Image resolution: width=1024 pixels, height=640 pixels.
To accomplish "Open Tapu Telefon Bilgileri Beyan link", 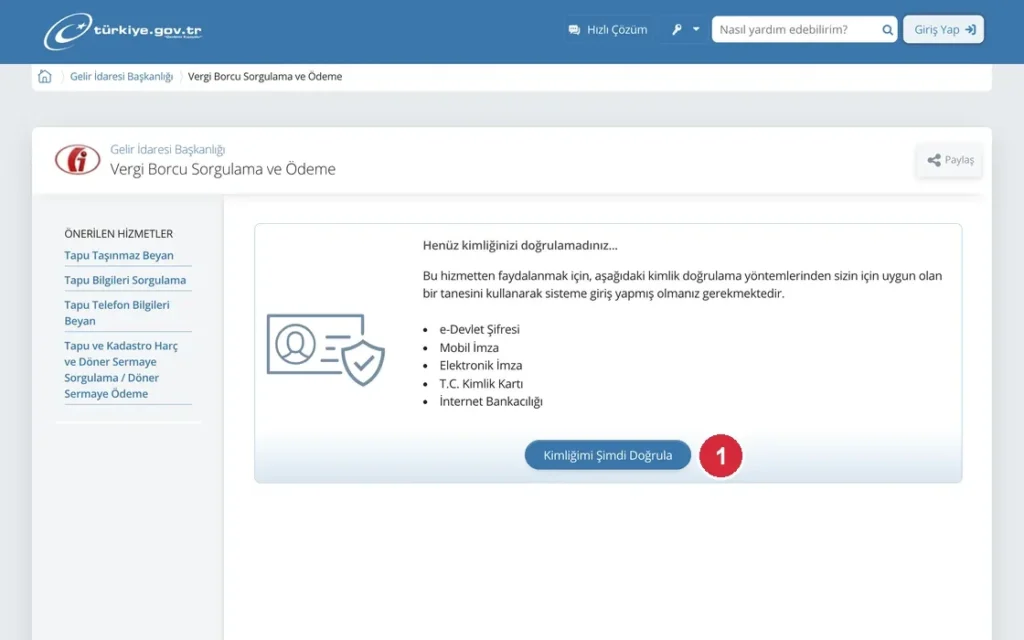I will pos(117,313).
